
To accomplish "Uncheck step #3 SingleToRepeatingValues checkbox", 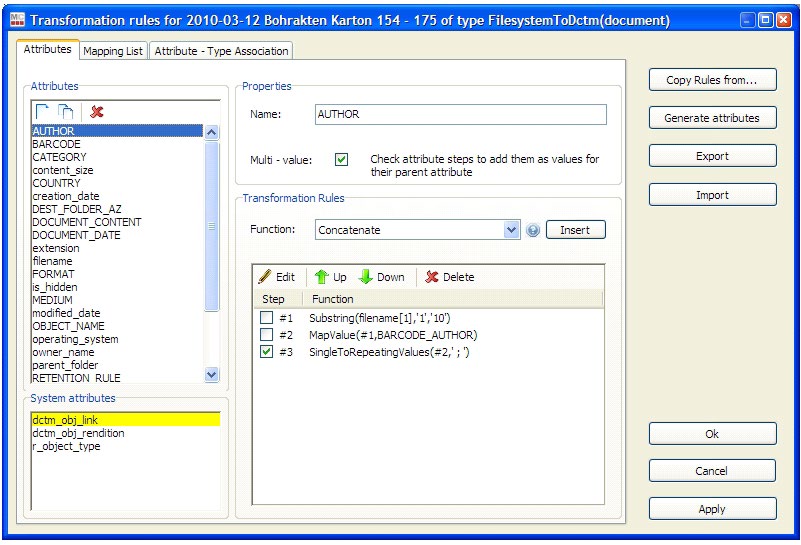I will [267, 351].
